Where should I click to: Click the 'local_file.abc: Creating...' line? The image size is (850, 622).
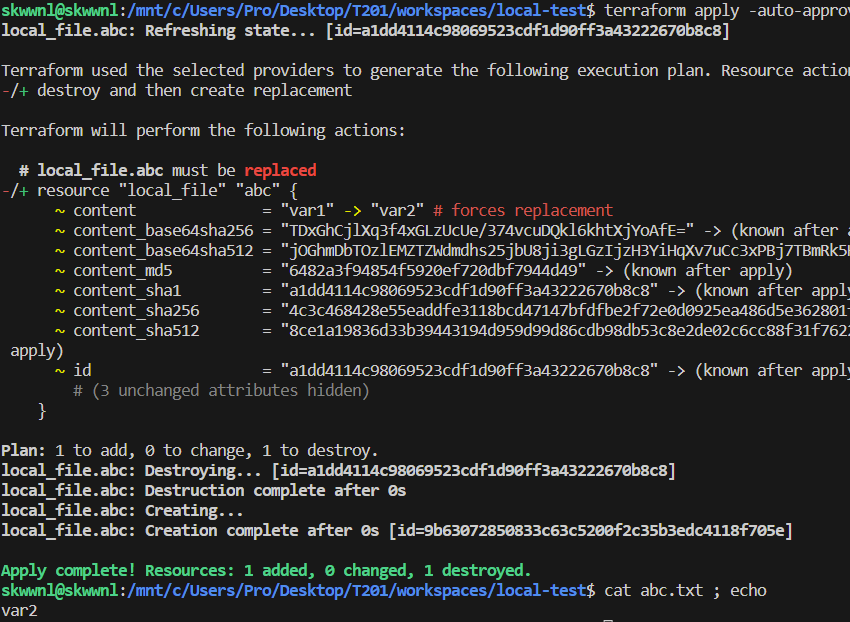coord(122,511)
